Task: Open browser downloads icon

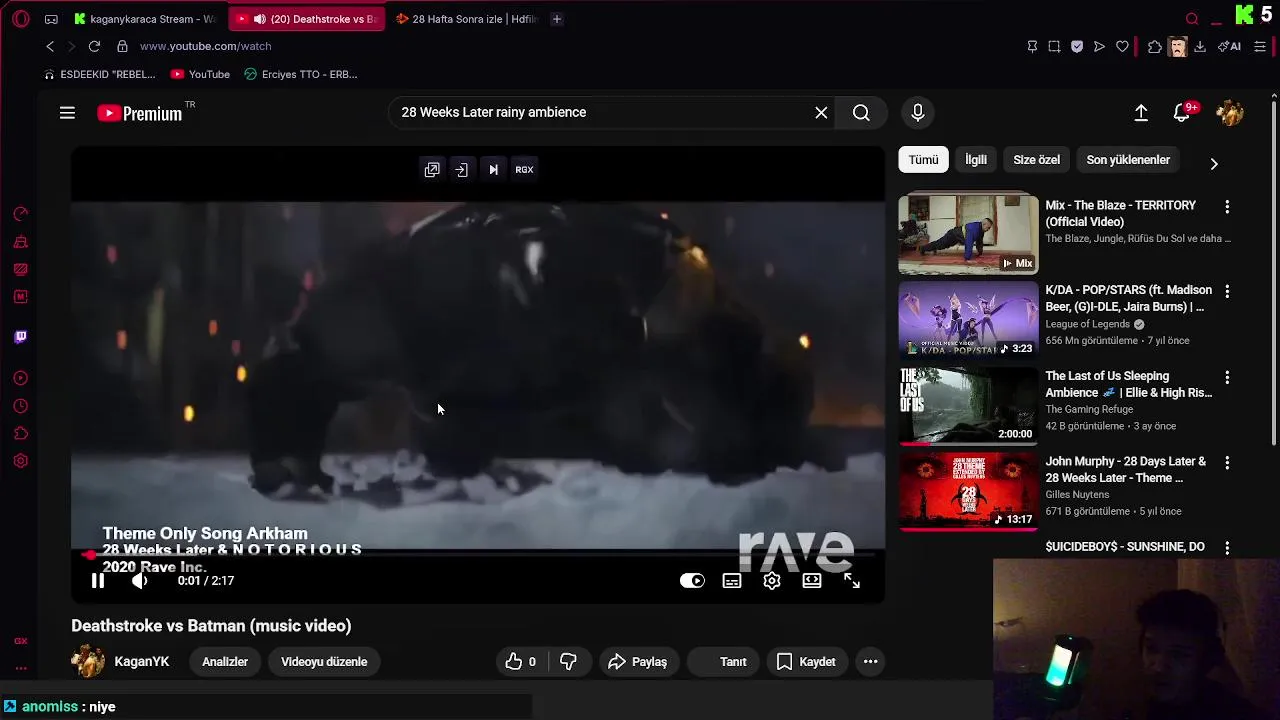Action: click(x=1200, y=46)
